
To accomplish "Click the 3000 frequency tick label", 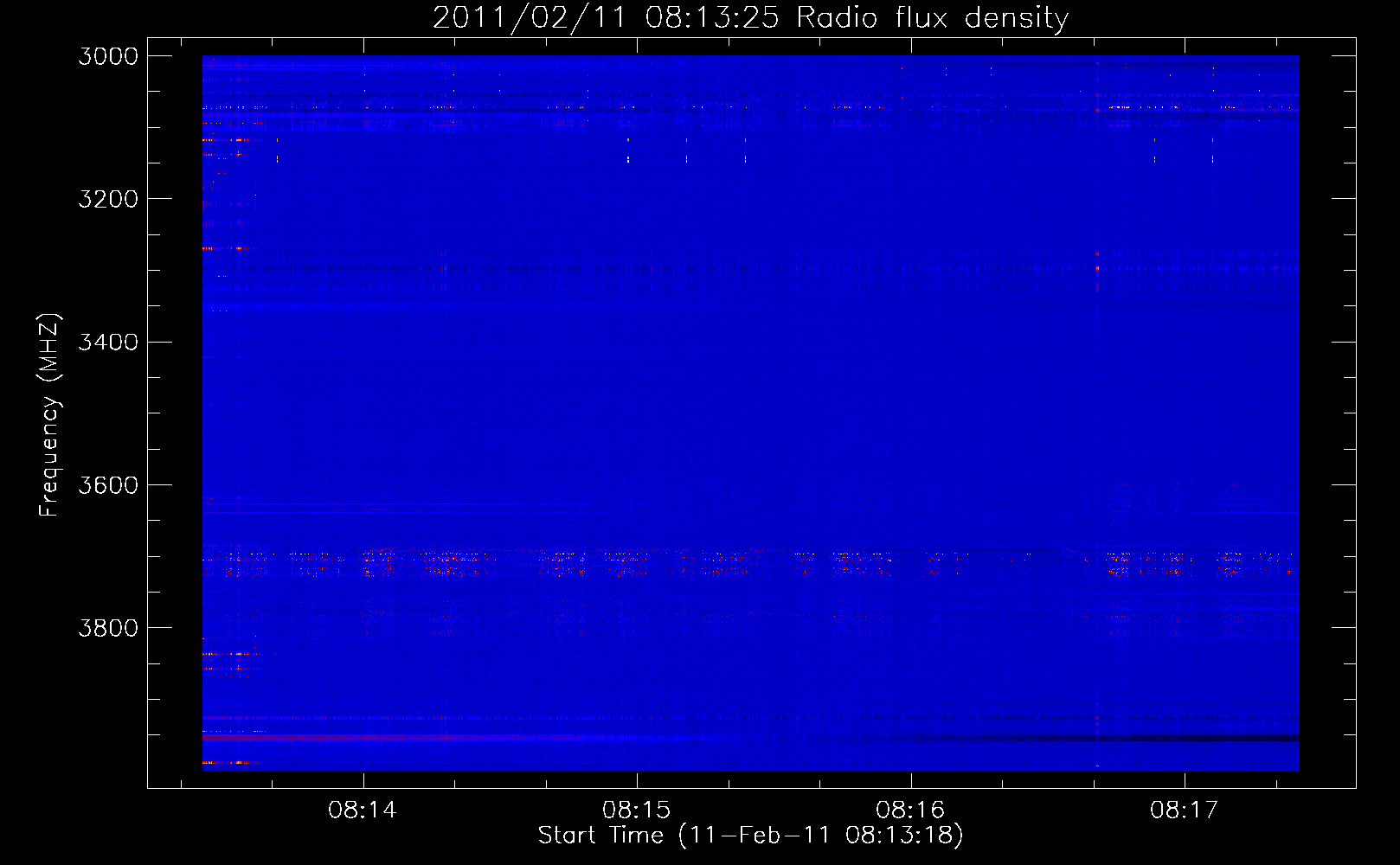I will click(x=108, y=56).
